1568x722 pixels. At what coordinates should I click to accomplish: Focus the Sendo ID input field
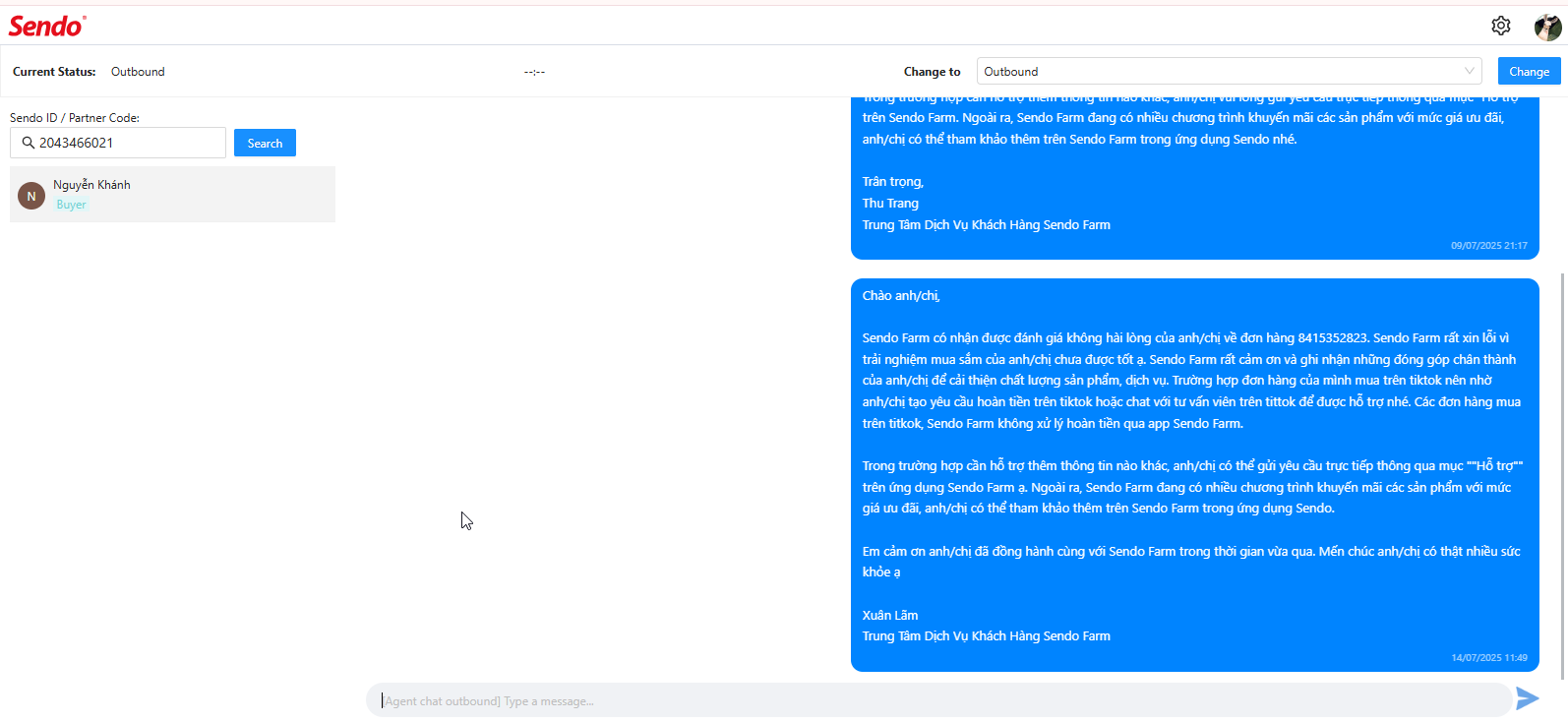[x=118, y=143]
